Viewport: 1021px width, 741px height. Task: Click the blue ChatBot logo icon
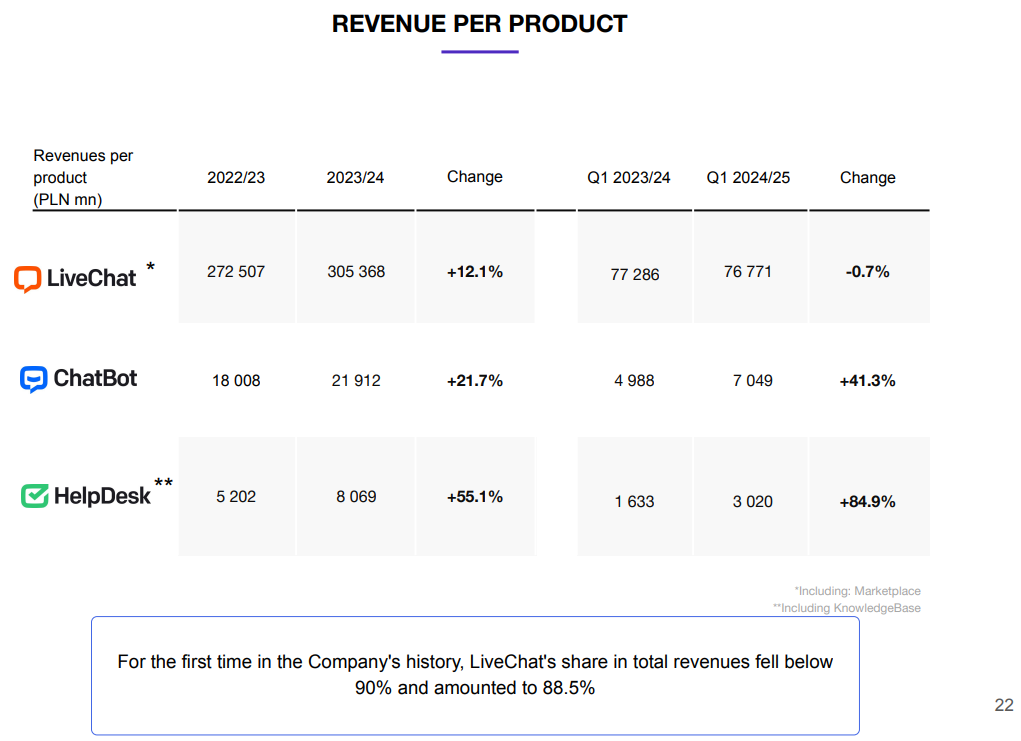tap(33, 379)
